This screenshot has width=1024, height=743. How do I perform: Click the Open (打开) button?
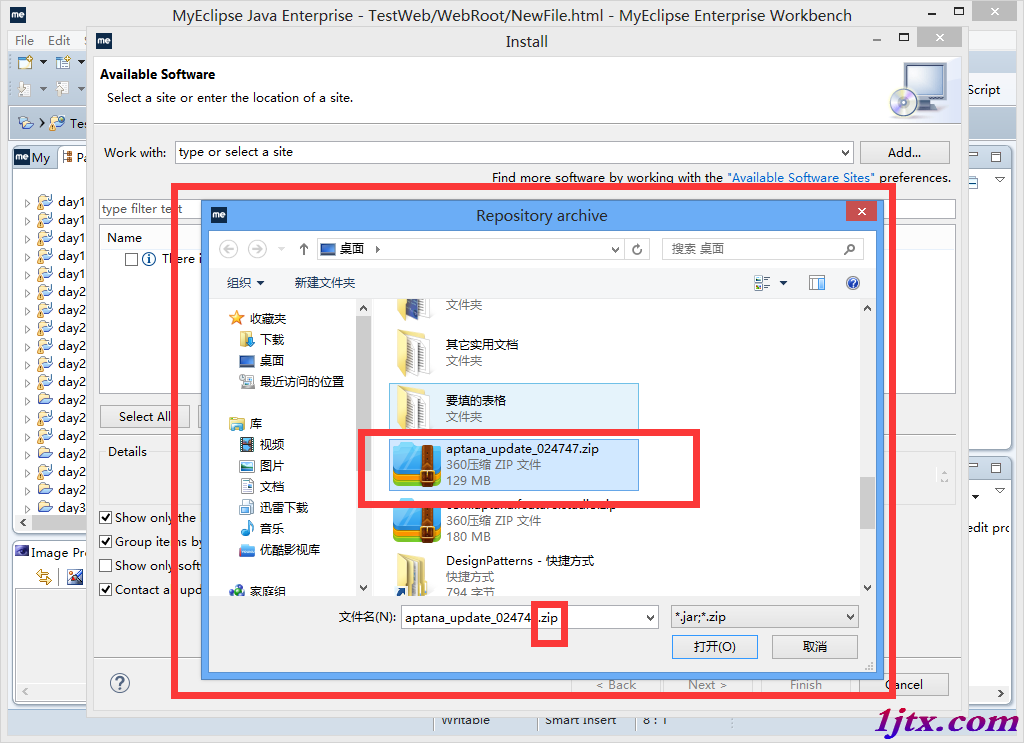coord(714,646)
